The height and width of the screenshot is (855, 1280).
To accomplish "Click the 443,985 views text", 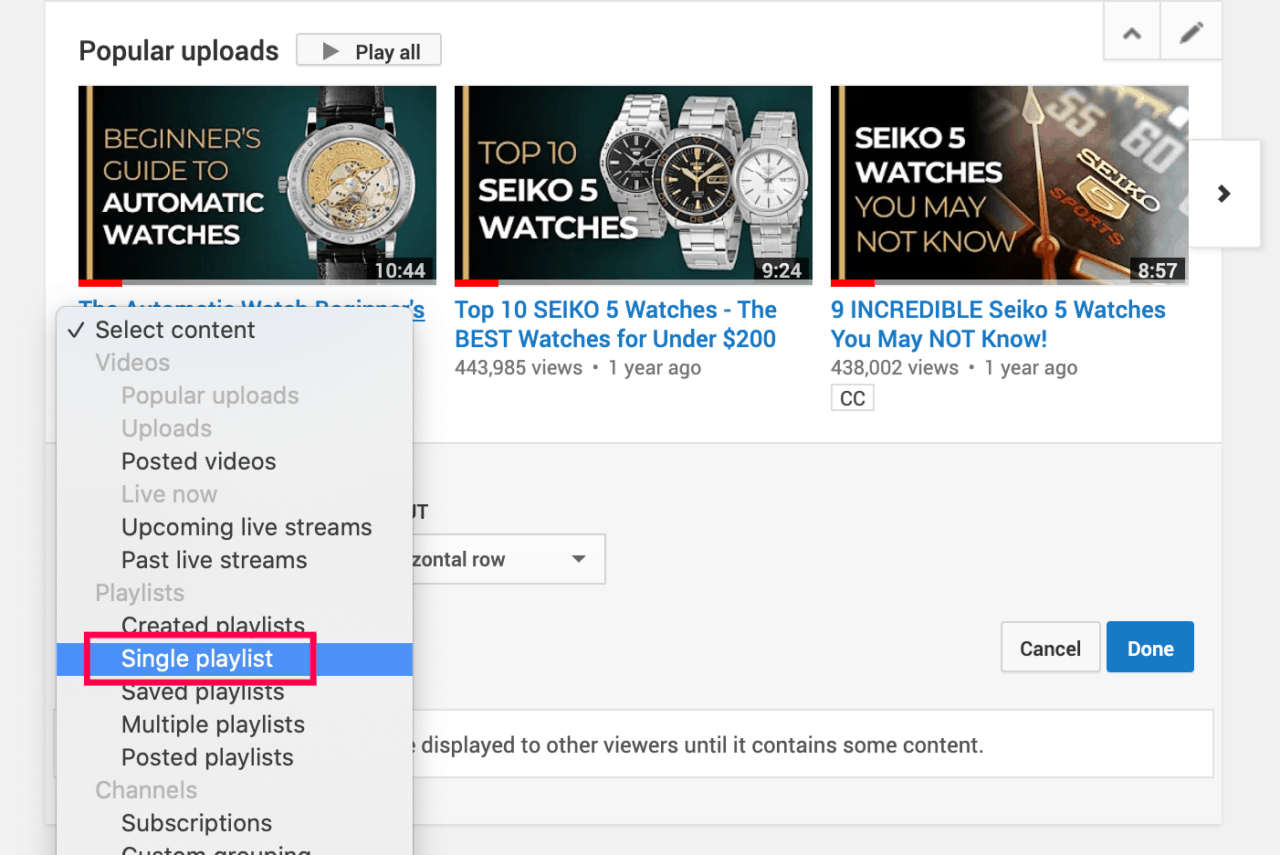I will 518,368.
